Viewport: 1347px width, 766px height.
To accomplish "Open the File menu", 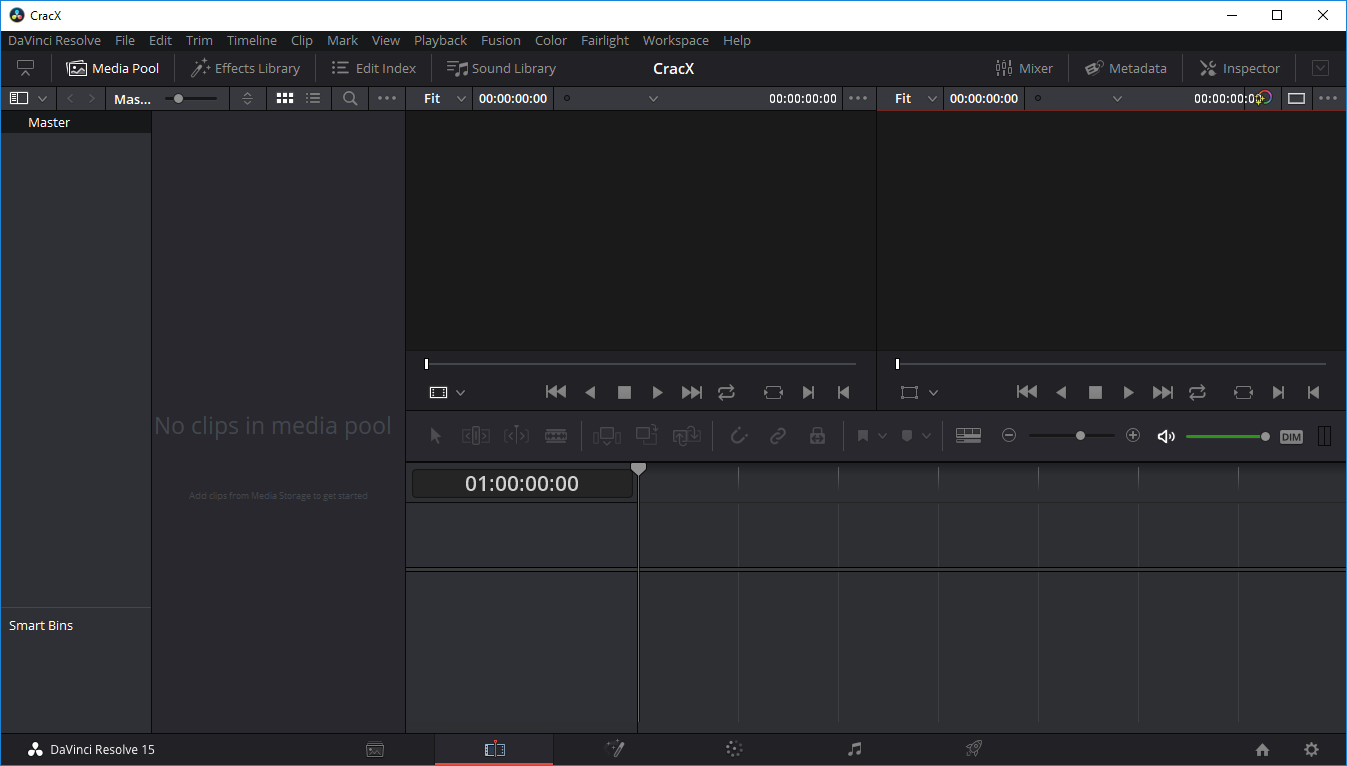I will (x=125, y=40).
